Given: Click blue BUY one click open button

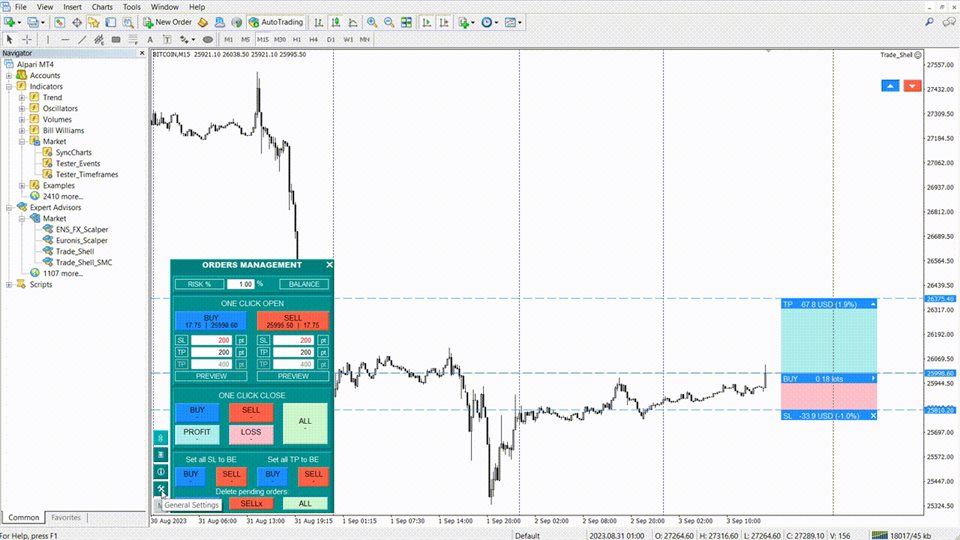Looking at the screenshot, I should click(x=211, y=321).
